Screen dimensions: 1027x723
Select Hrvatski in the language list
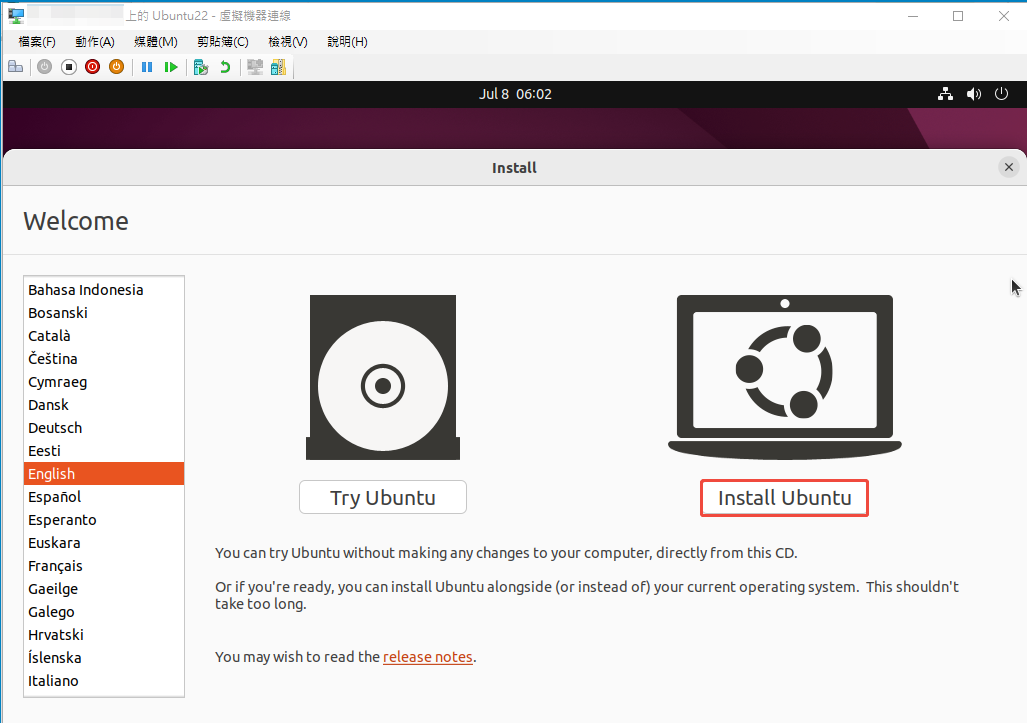[x=104, y=635]
